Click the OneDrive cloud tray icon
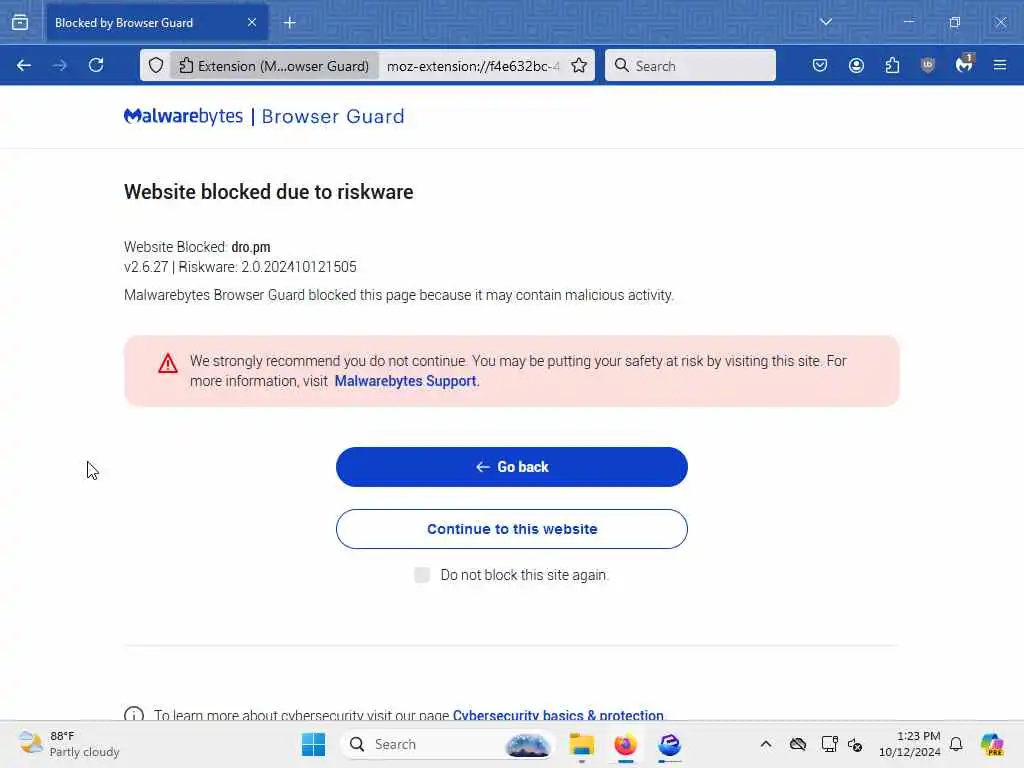The image size is (1024, 768). point(797,744)
